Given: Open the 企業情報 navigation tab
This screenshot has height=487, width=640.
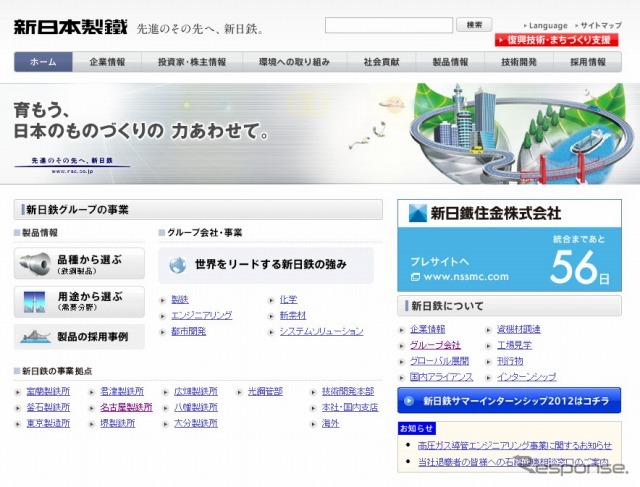Looking at the screenshot, I should click(107, 62).
